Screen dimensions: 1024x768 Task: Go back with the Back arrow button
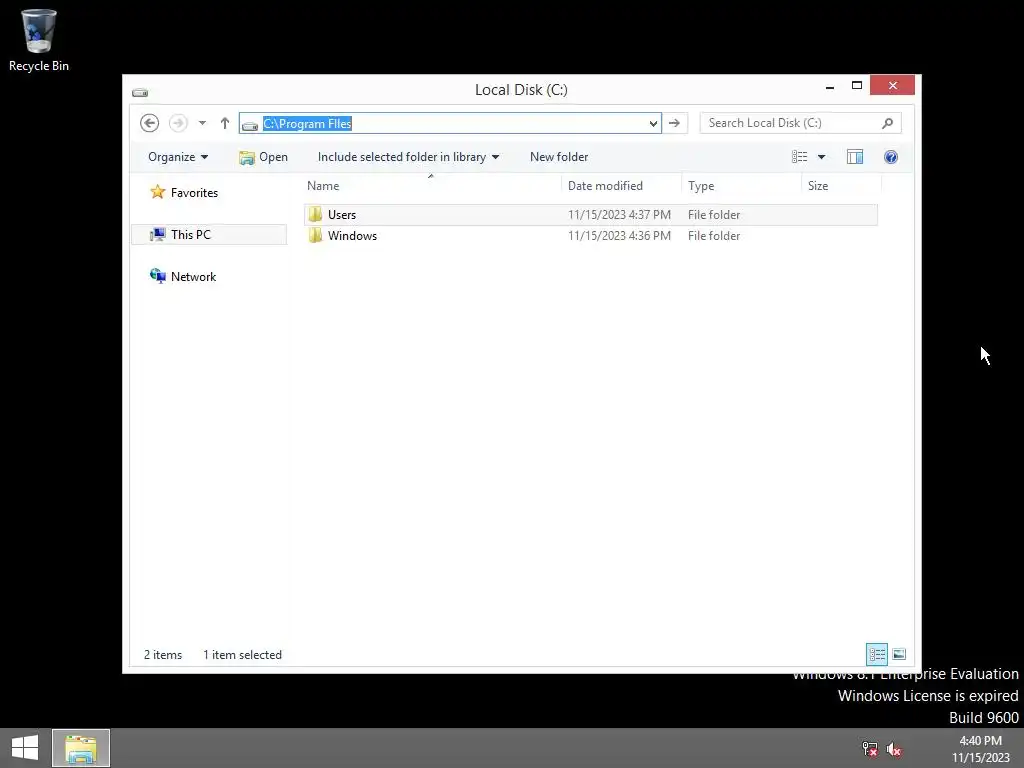point(150,123)
